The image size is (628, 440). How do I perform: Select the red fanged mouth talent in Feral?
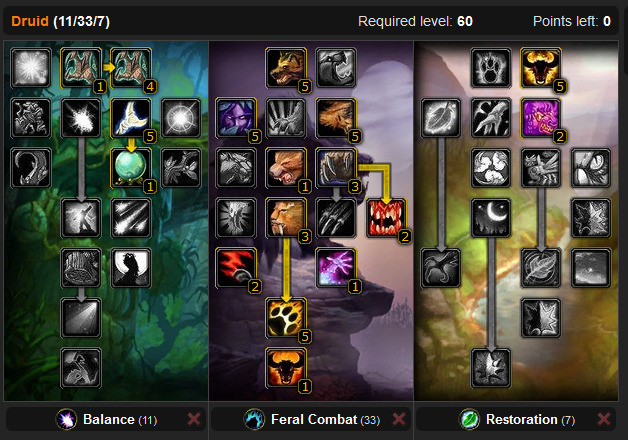tap(386, 218)
